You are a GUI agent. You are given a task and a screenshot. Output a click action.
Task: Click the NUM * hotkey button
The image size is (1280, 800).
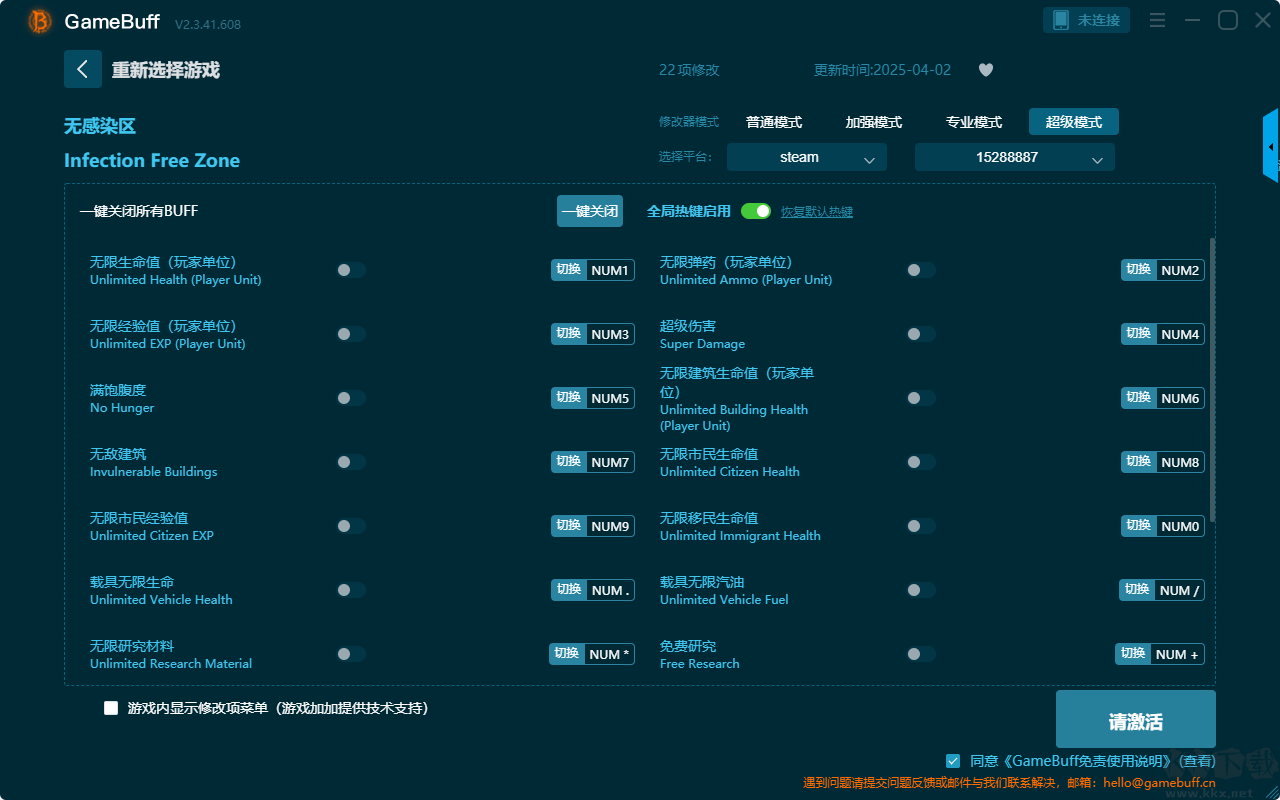(x=592, y=654)
